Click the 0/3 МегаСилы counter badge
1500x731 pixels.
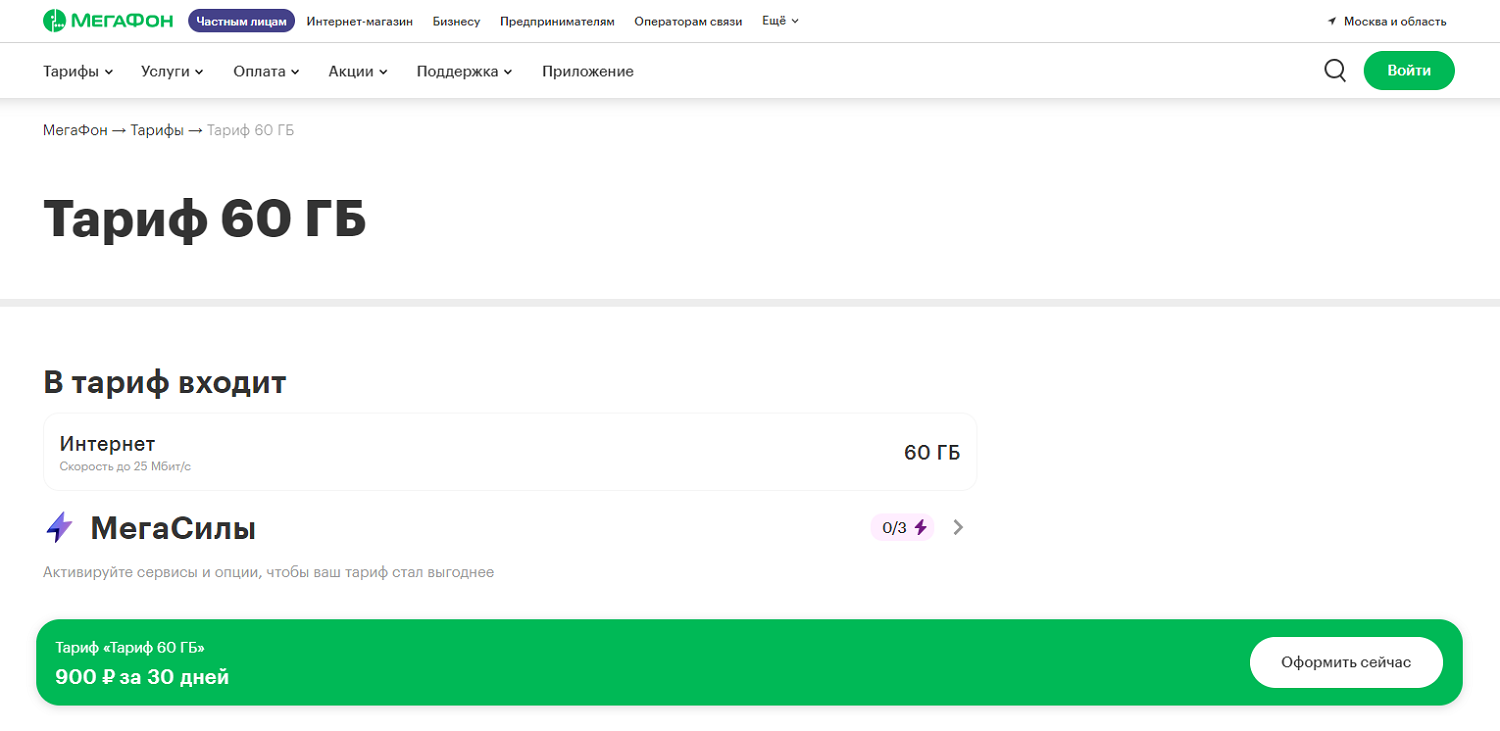click(x=902, y=527)
